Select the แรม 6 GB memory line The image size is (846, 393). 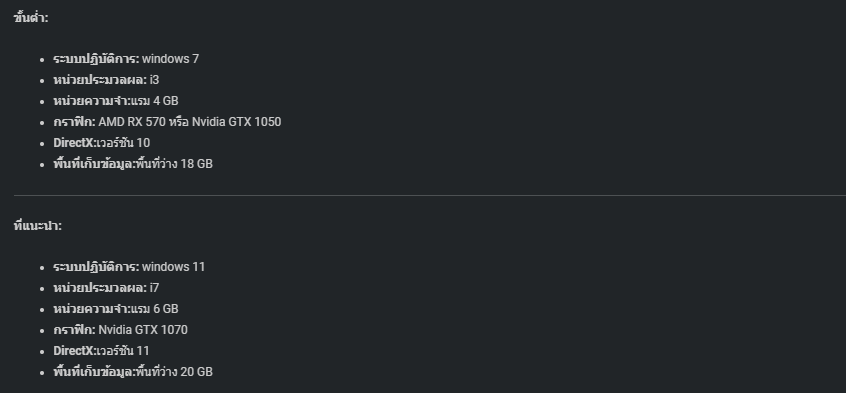[x=115, y=309]
